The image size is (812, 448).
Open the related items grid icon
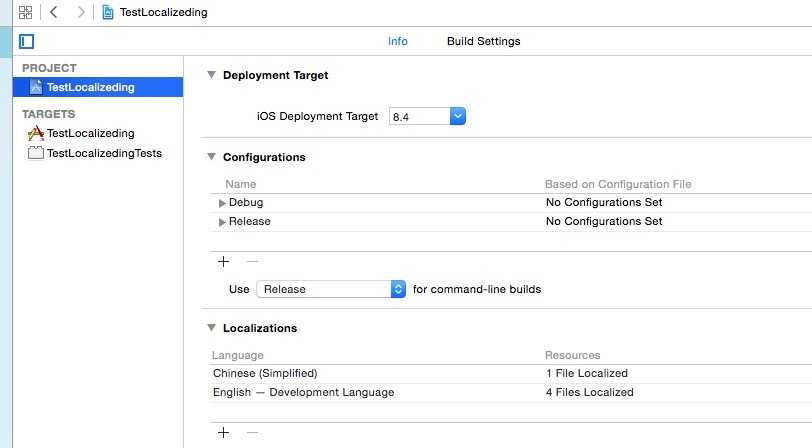(25, 12)
